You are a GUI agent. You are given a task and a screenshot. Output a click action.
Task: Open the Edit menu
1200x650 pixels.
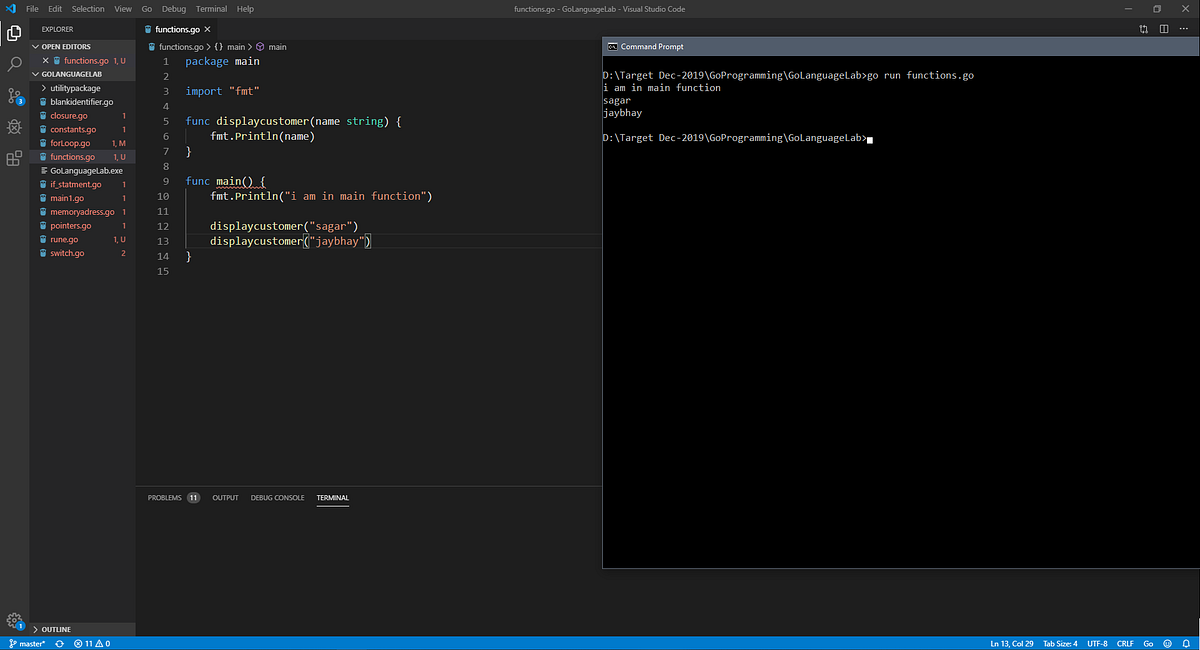tap(54, 9)
